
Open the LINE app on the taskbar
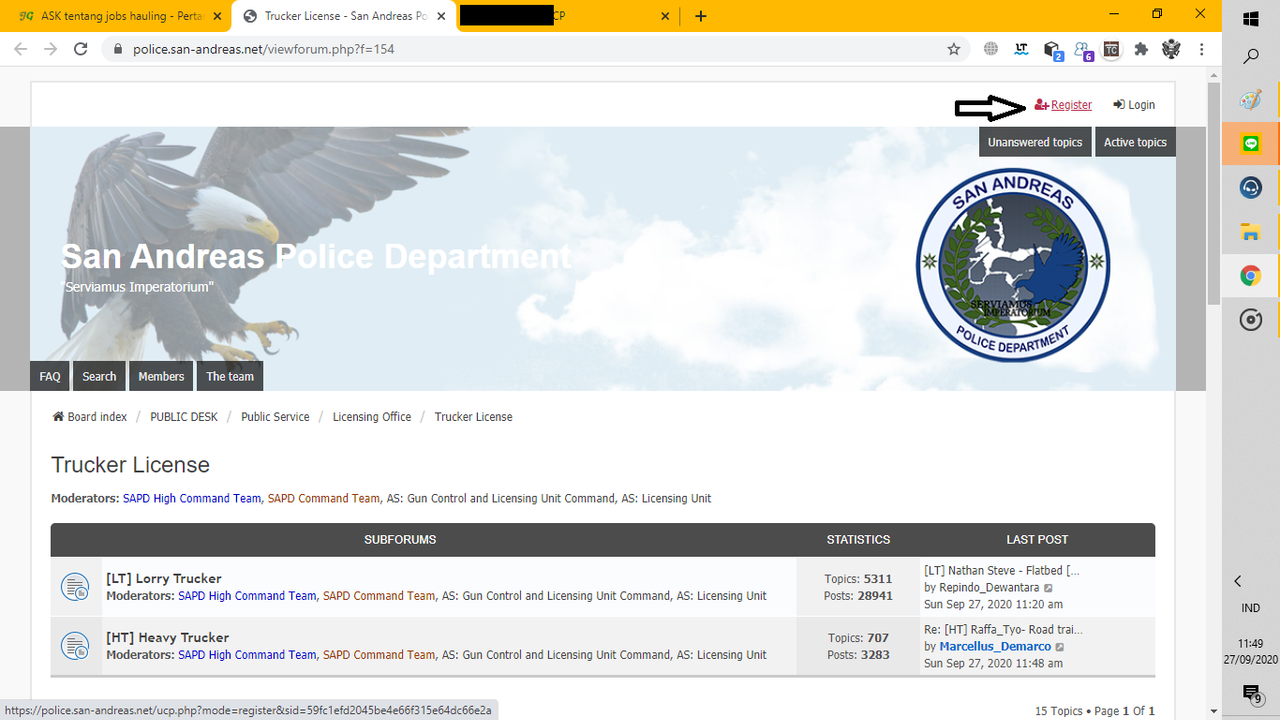tap(1250, 144)
